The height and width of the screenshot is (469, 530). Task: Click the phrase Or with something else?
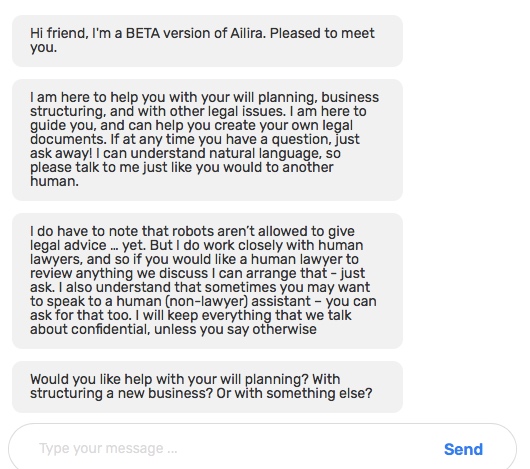coord(294,393)
